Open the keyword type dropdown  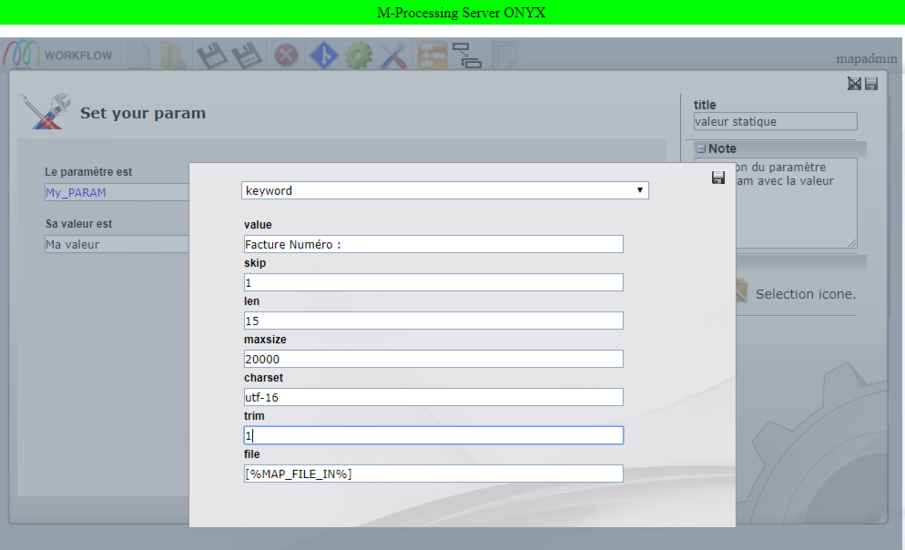tap(445, 190)
